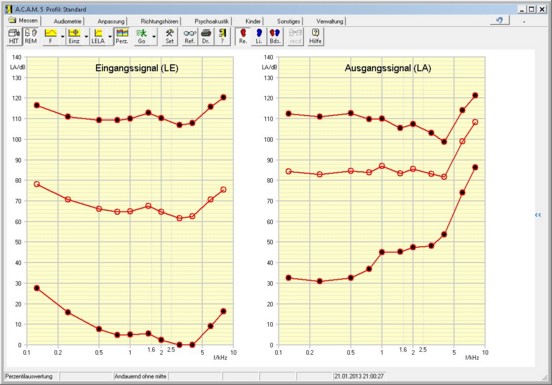Click the undo arrow button at top right
The height and width of the screenshot is (385, 552).
tap(500, 20)
